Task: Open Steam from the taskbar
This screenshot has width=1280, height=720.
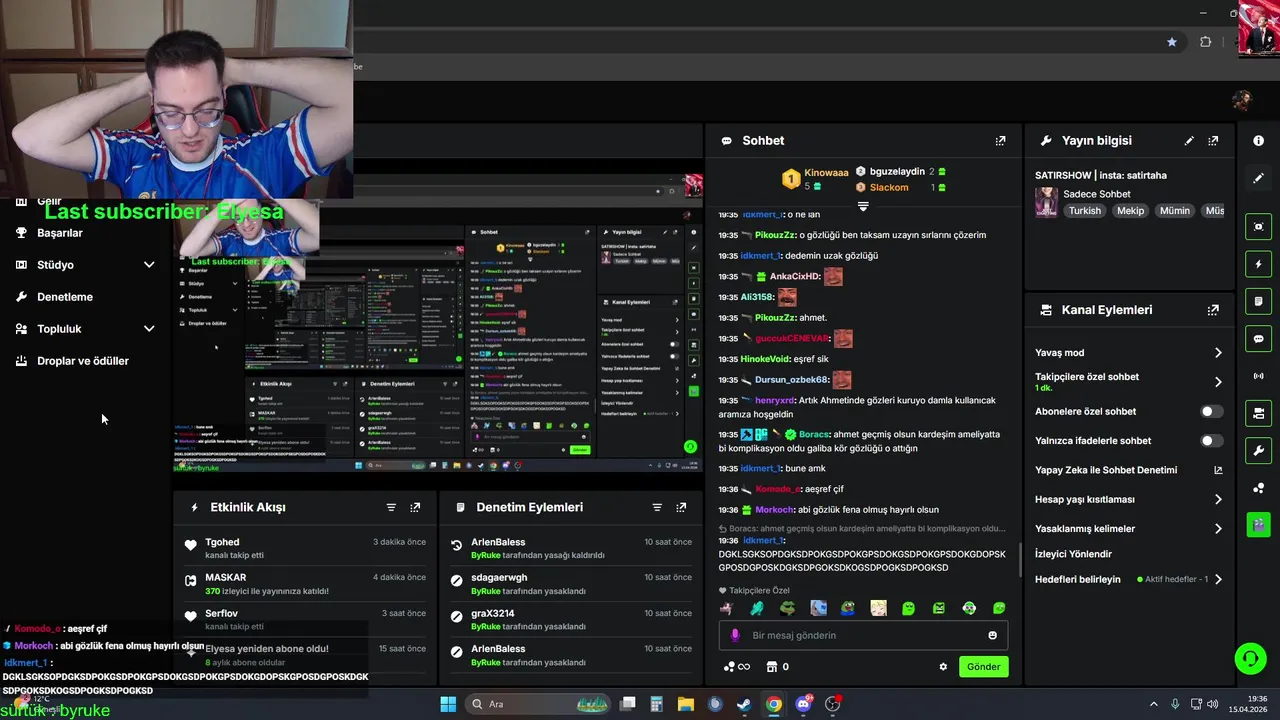Action: [x=744, y=704]
